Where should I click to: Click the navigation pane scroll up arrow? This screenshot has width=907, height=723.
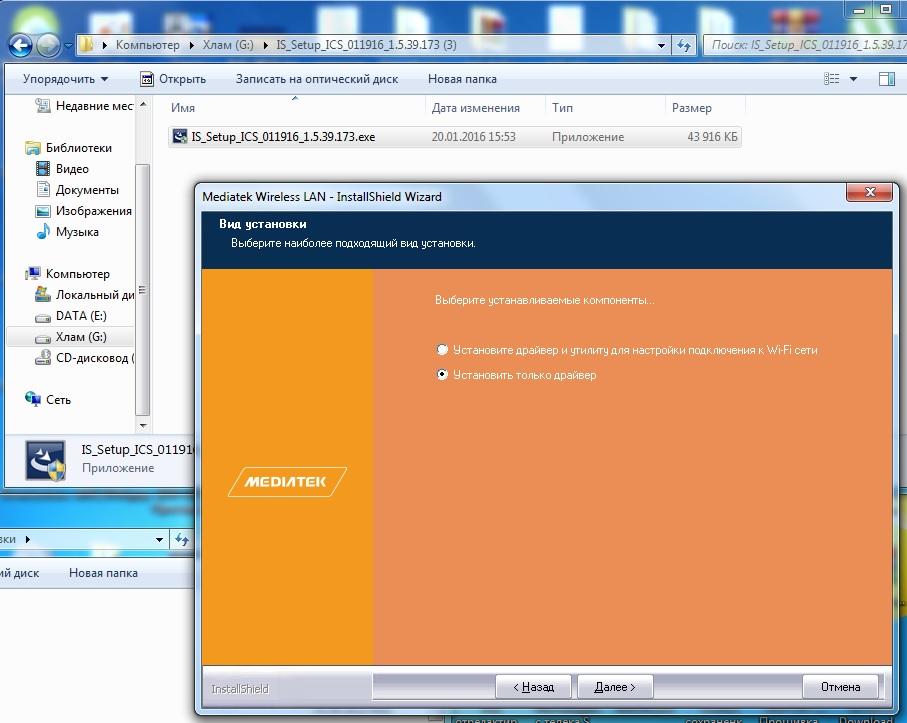click(x=143, y=105)
